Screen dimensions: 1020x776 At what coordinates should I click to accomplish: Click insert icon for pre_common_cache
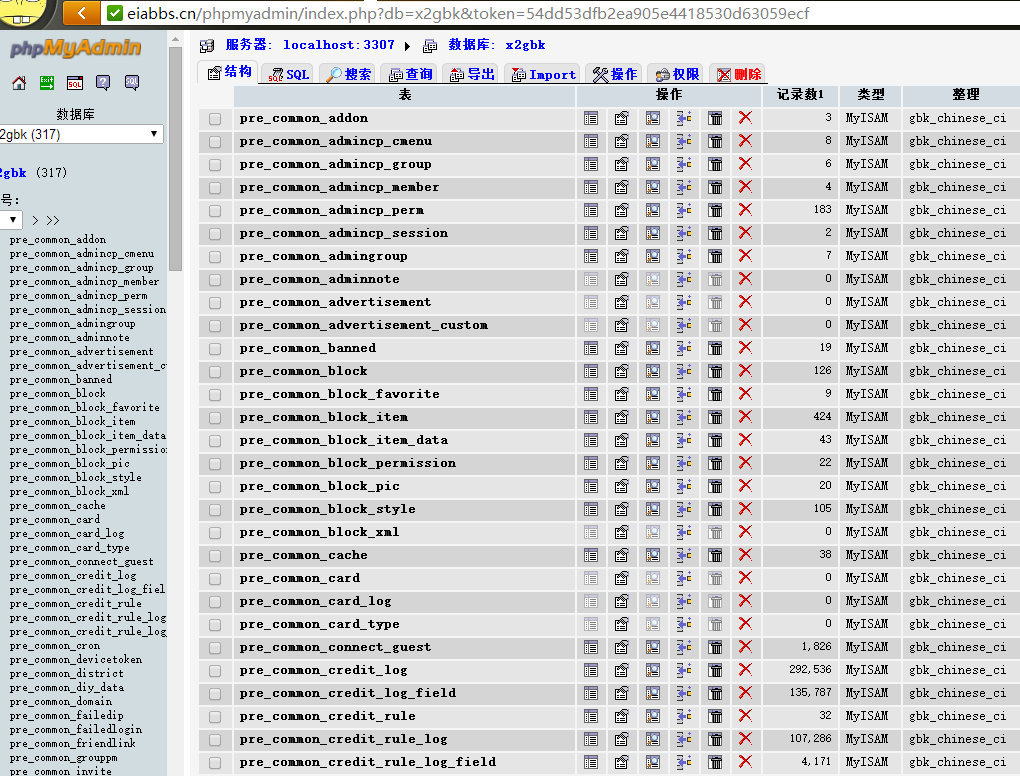(x=684, y=555)
